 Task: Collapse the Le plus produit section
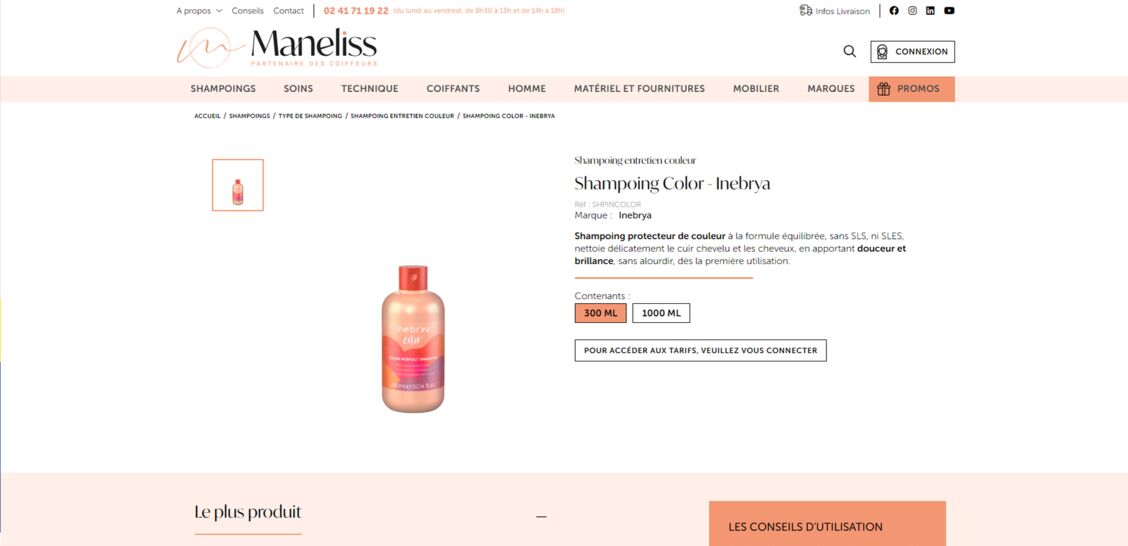(542, 517)
